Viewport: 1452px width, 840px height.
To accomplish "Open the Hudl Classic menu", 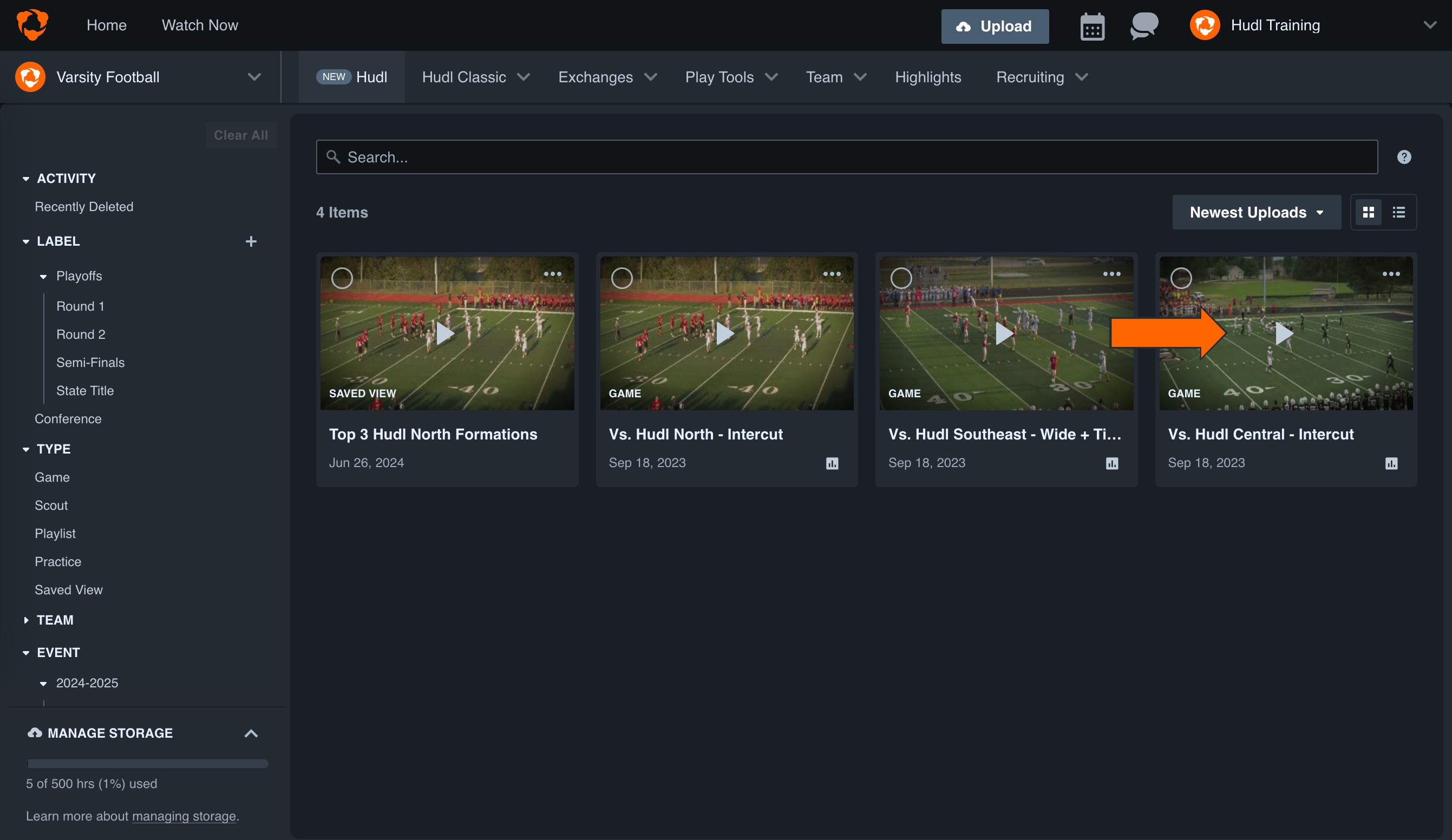I will coord(475,77).
